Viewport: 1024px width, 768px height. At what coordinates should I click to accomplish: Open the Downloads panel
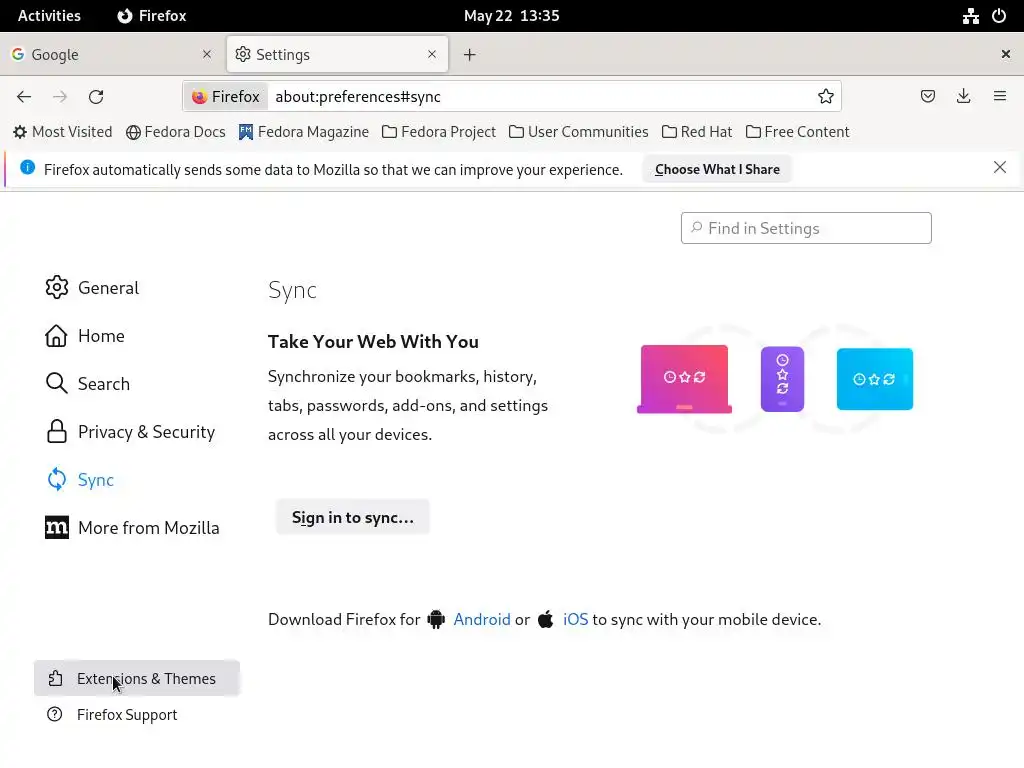coord(963,97)
